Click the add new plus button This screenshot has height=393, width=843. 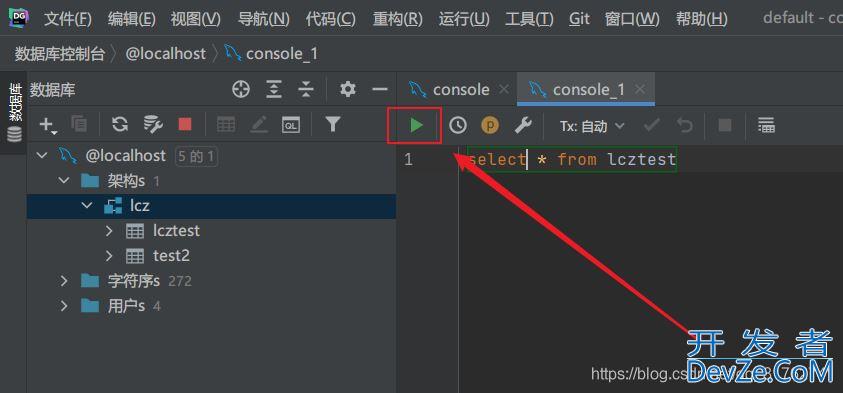tap(47, 125)
